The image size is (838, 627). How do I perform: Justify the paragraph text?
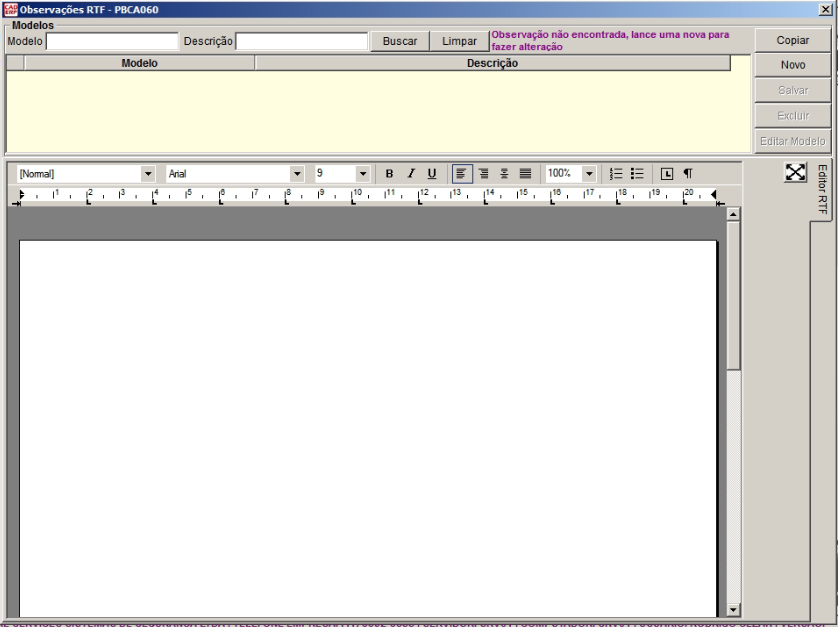coord(525,174)
